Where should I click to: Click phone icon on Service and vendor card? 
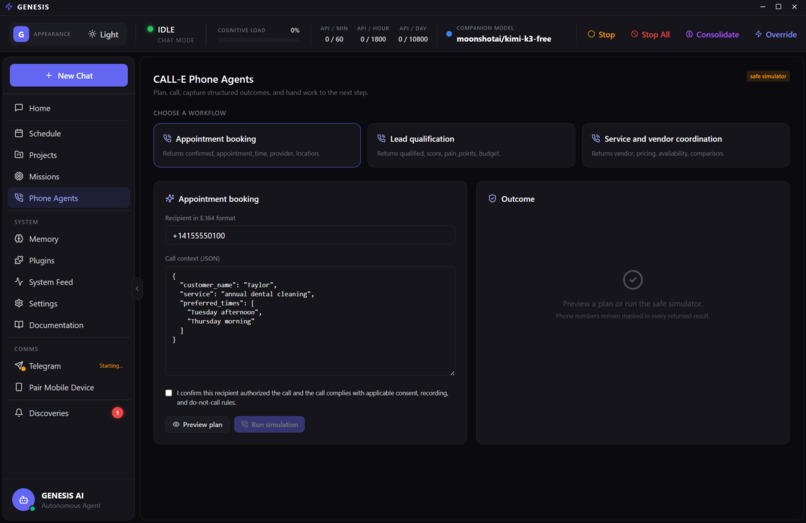click(596, 139)
